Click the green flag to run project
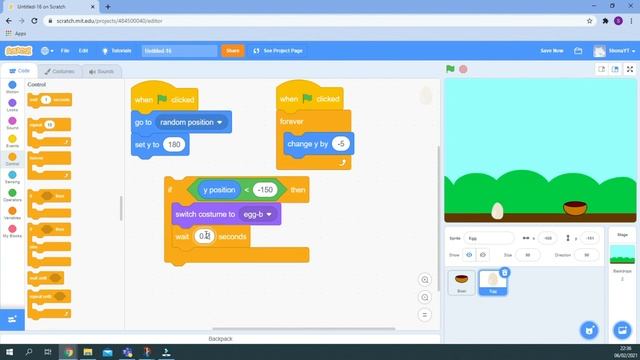Viewport: 640px width, 360px height. click(450, 69)
